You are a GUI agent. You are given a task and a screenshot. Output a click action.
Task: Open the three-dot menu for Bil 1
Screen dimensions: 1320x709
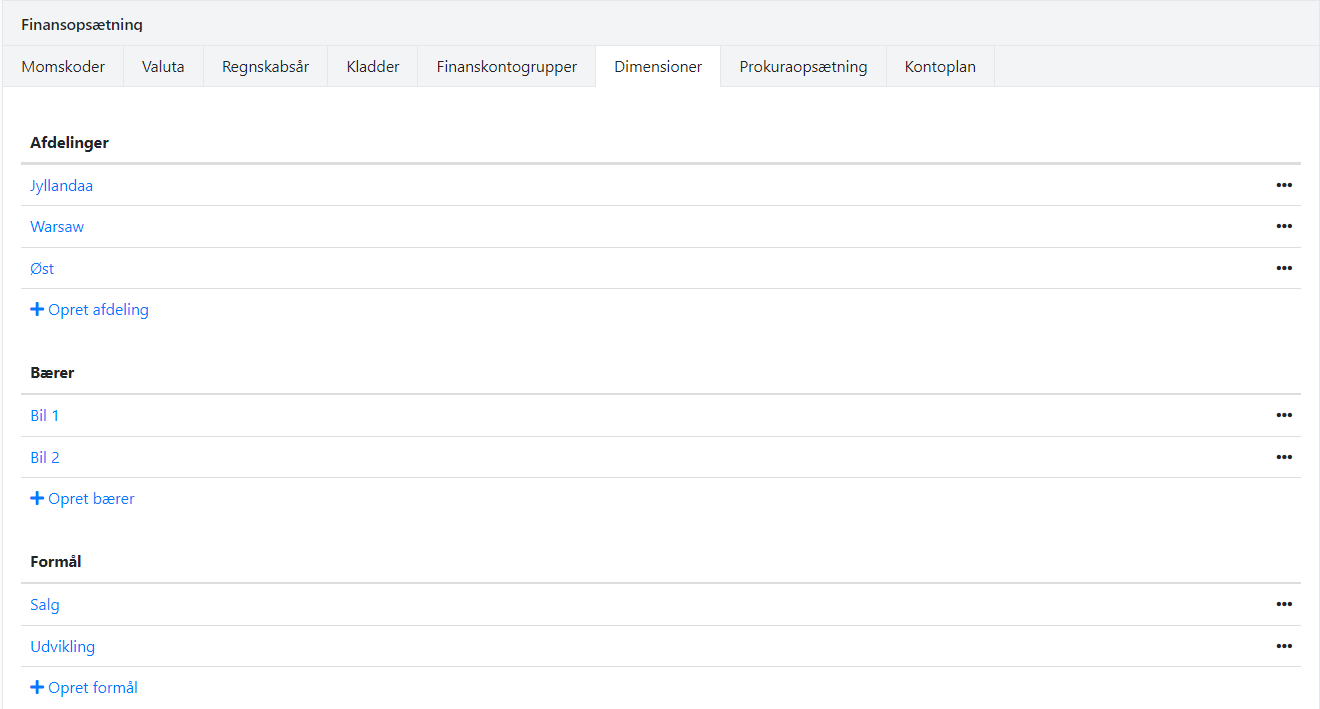(x=1284, y=415)
